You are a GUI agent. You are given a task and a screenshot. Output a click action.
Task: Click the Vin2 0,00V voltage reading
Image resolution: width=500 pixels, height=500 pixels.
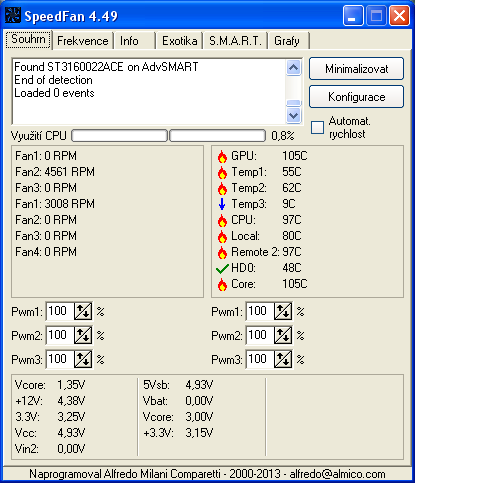coord(50,449)
